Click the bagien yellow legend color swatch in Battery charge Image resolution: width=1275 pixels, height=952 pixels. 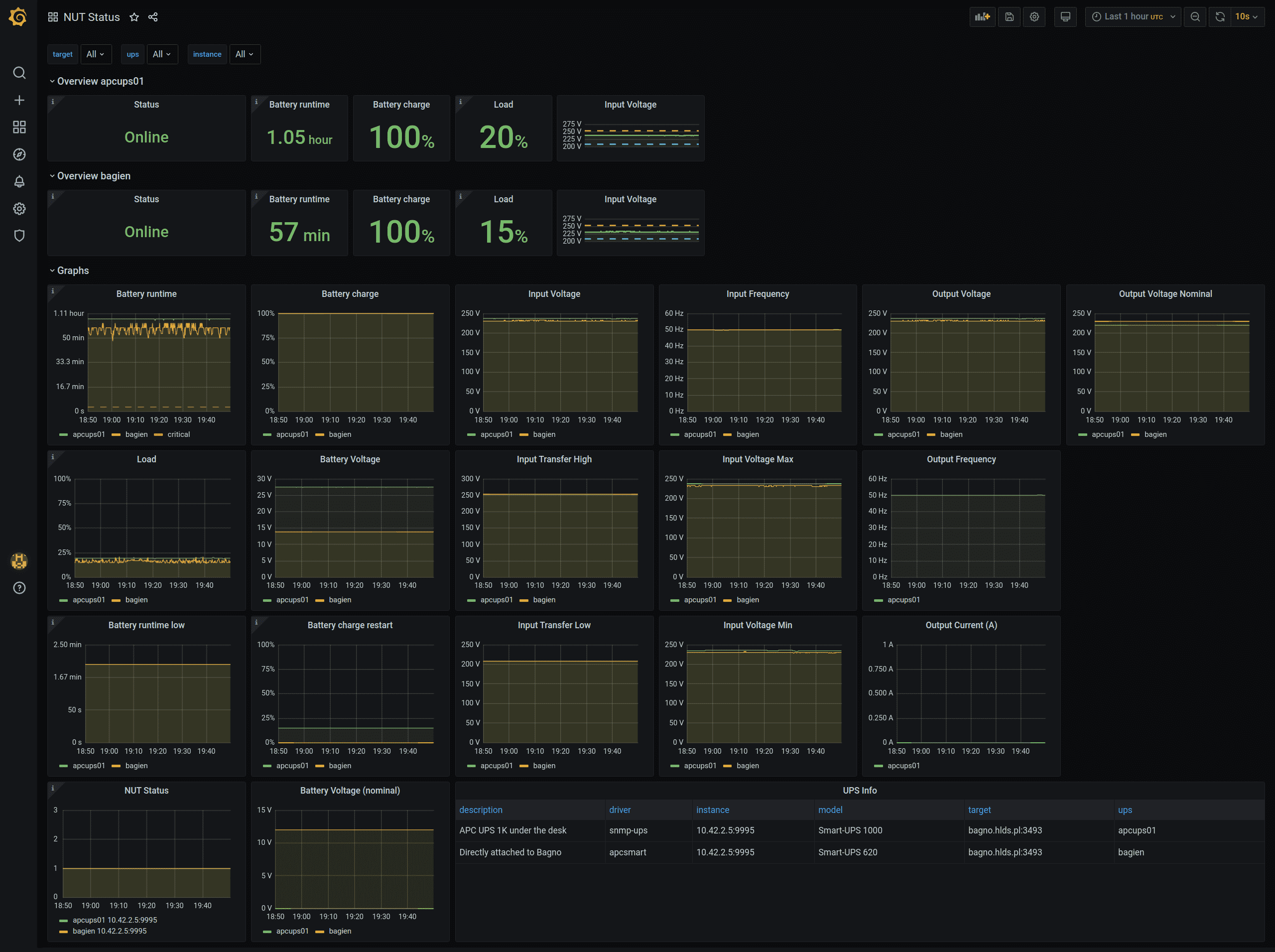(x=320, y=434)
